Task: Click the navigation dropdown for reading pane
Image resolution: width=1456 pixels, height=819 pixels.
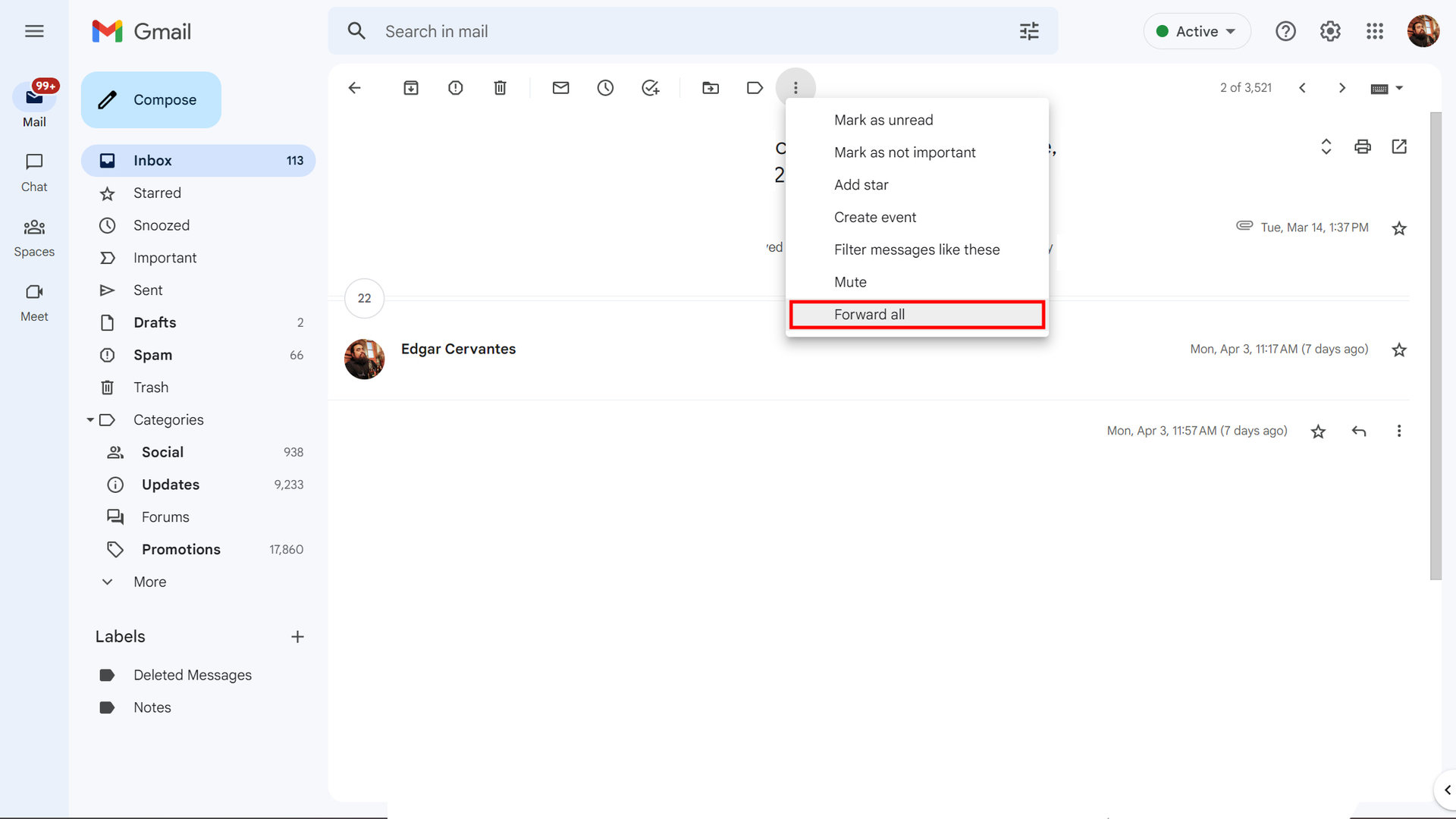Action: click(x=1399, y=88)
